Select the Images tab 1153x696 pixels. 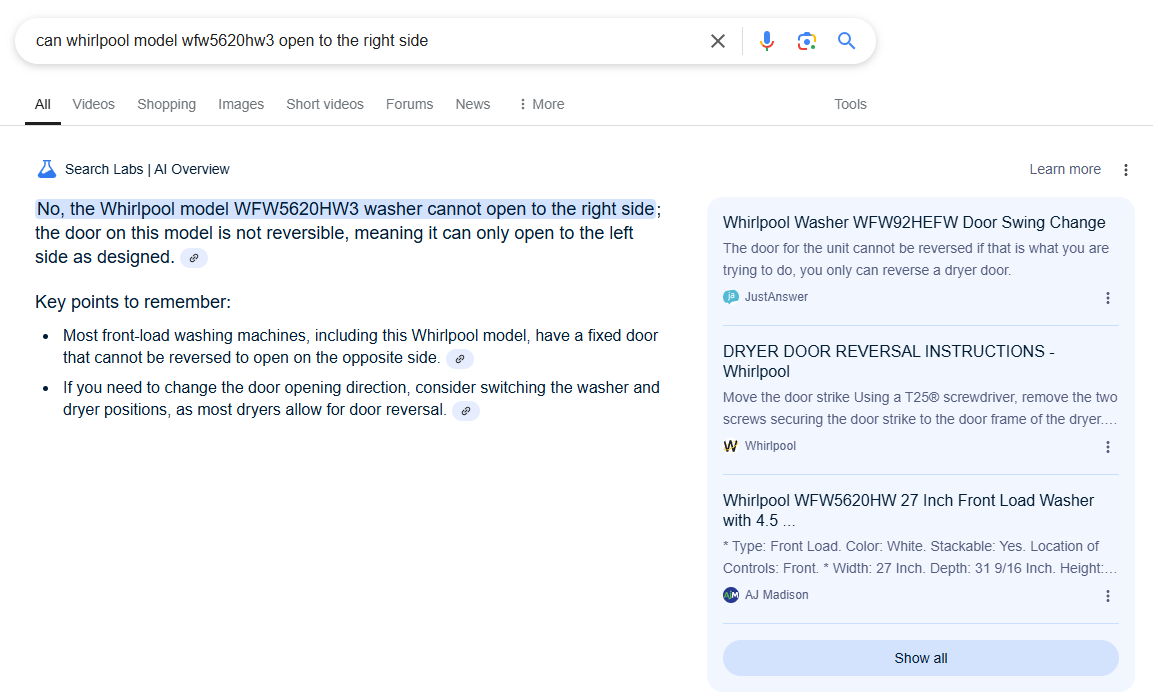[241, 104]
